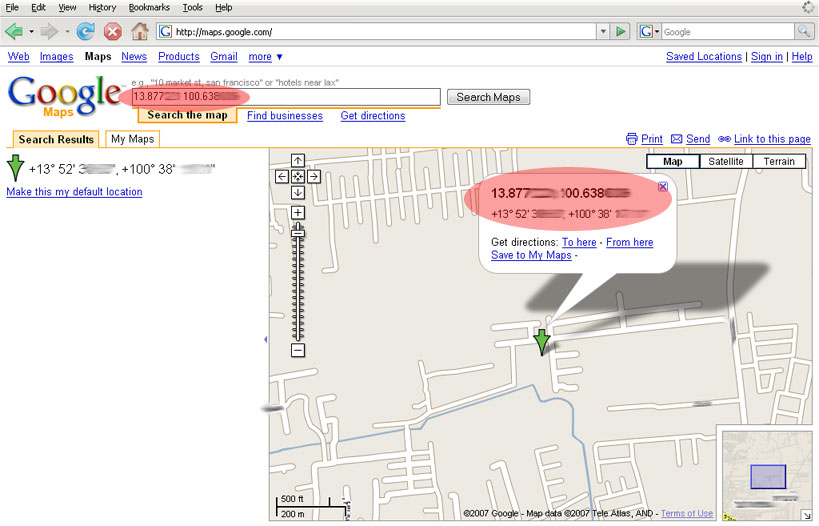Open the Edit menu
The height and width of the screenshot is (526, 819).
tap(38, 7)
